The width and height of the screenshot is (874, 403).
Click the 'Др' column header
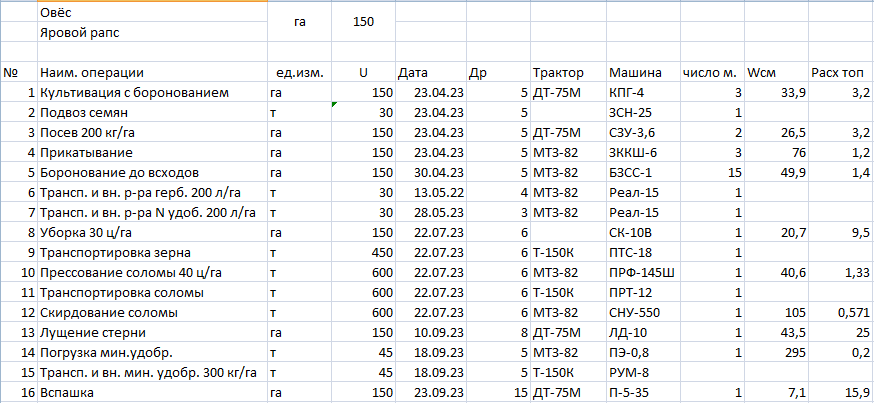coord(498,72)
